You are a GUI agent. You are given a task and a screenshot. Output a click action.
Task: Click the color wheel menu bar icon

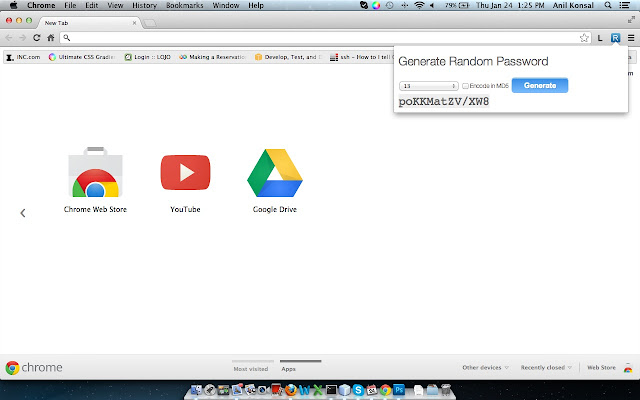click(x=376, y=5)
